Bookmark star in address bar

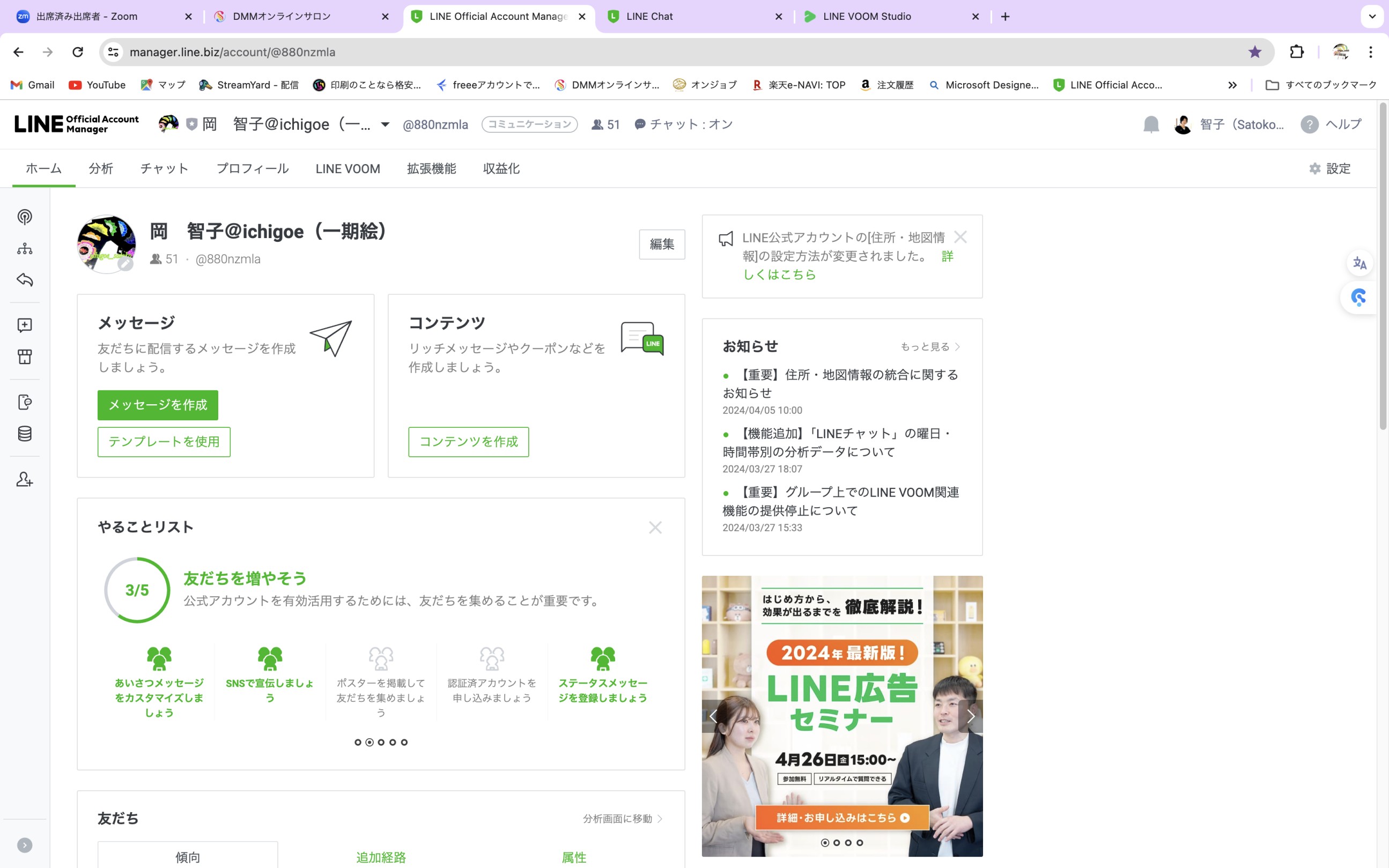pos(1254,52)
